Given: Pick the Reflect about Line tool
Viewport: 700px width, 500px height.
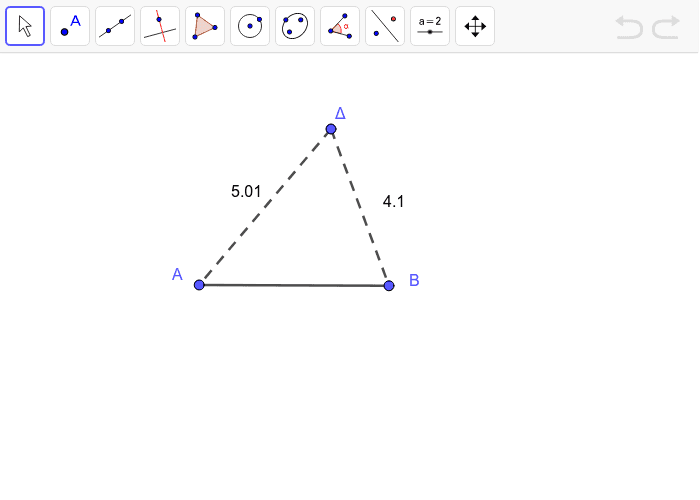Looking at the screenshot, I should [385, 26].
